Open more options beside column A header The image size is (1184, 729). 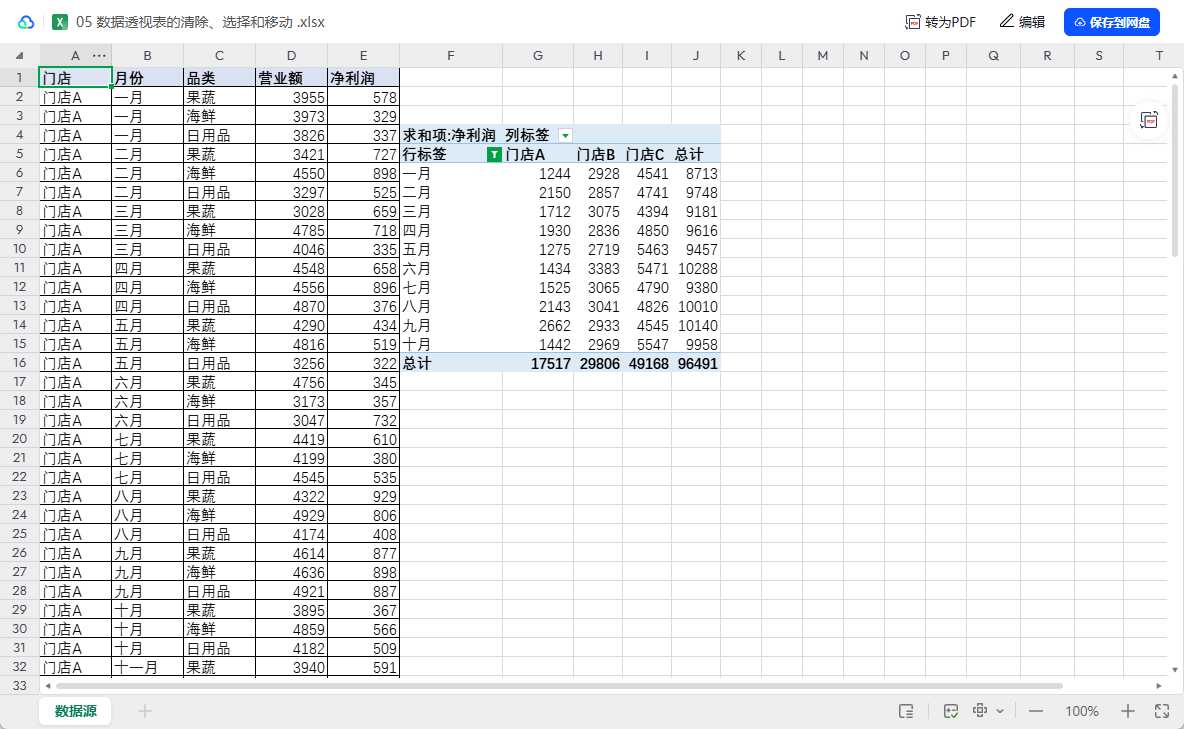tap(98, 56)
